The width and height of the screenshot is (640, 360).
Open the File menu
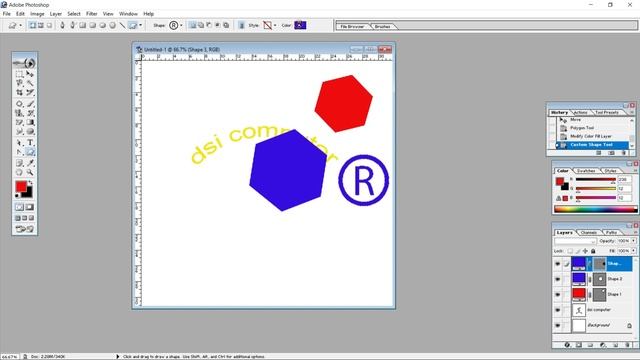pyautogui.click(x=7, y=14)
